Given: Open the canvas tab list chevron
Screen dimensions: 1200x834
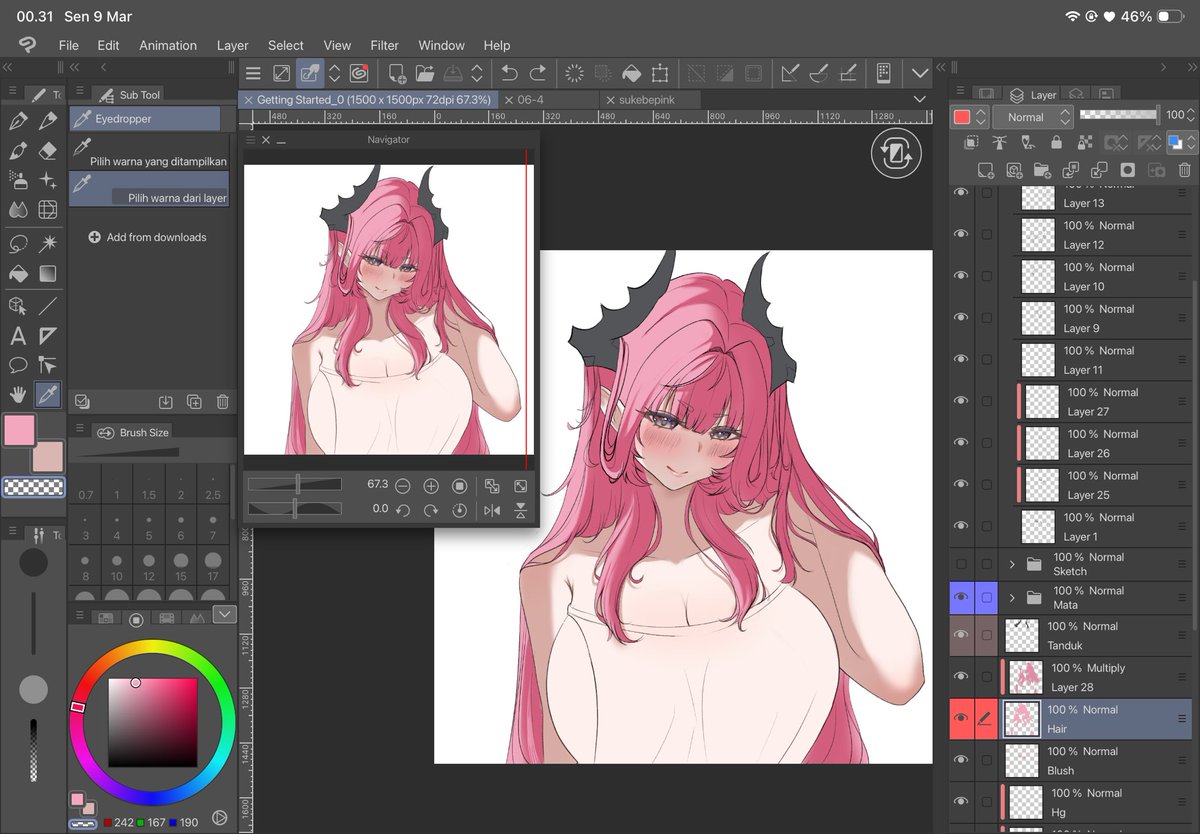Looking at the screenshot, I should tap(920, 99).
